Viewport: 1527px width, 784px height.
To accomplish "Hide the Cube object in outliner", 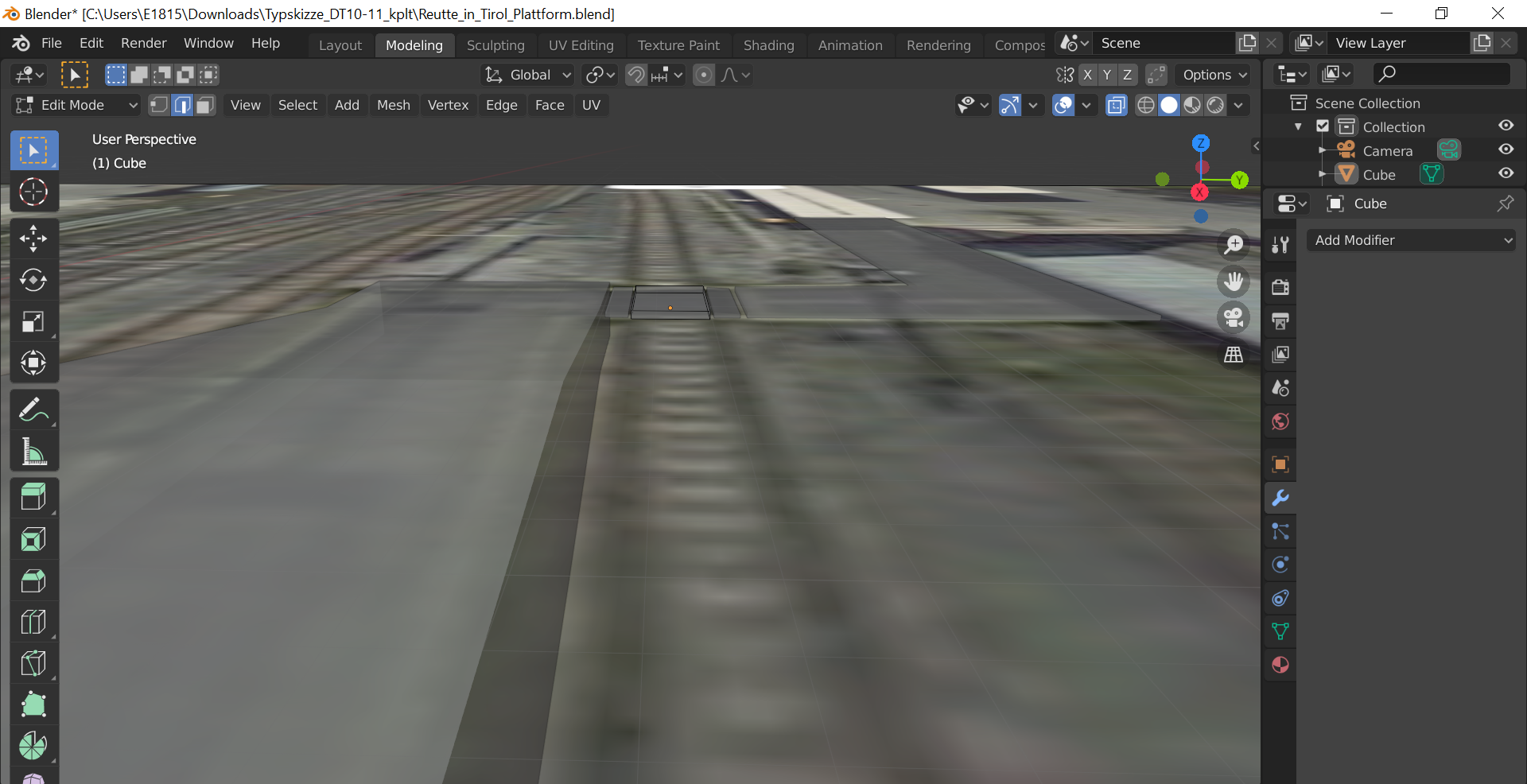I will click(1506, 173).
